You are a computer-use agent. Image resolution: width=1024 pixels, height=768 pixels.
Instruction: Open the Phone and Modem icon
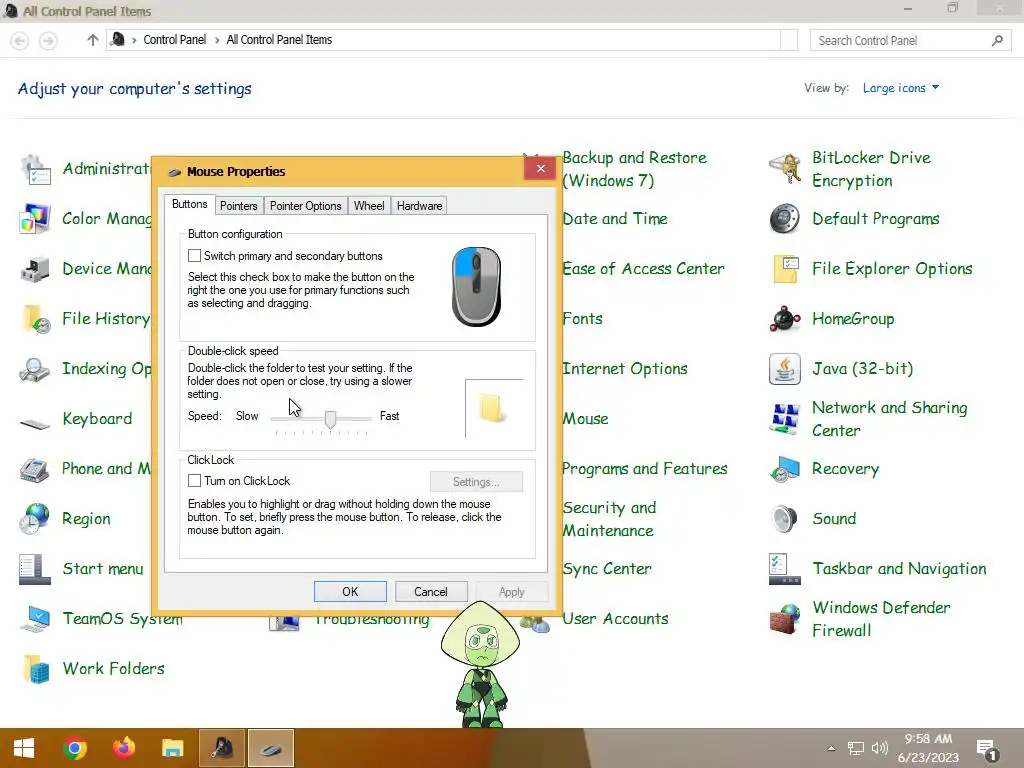coord(35,469)
